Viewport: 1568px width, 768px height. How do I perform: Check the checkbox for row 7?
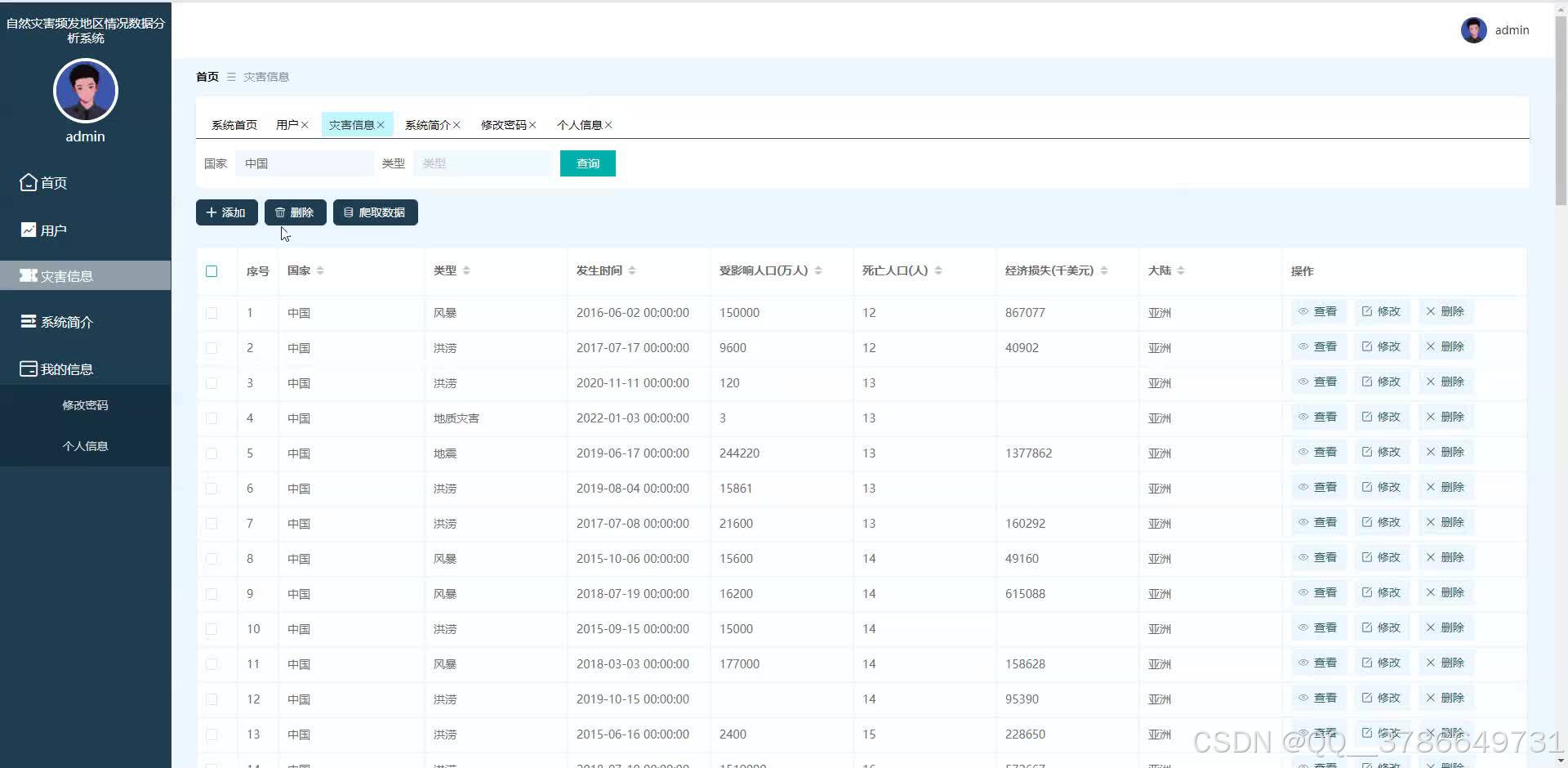(x=212, y=524)
